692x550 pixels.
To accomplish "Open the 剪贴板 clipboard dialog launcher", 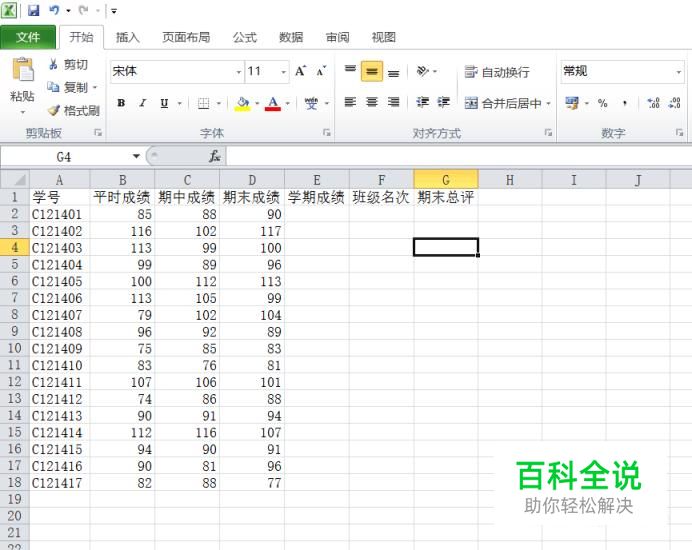I will coord(98,132).
